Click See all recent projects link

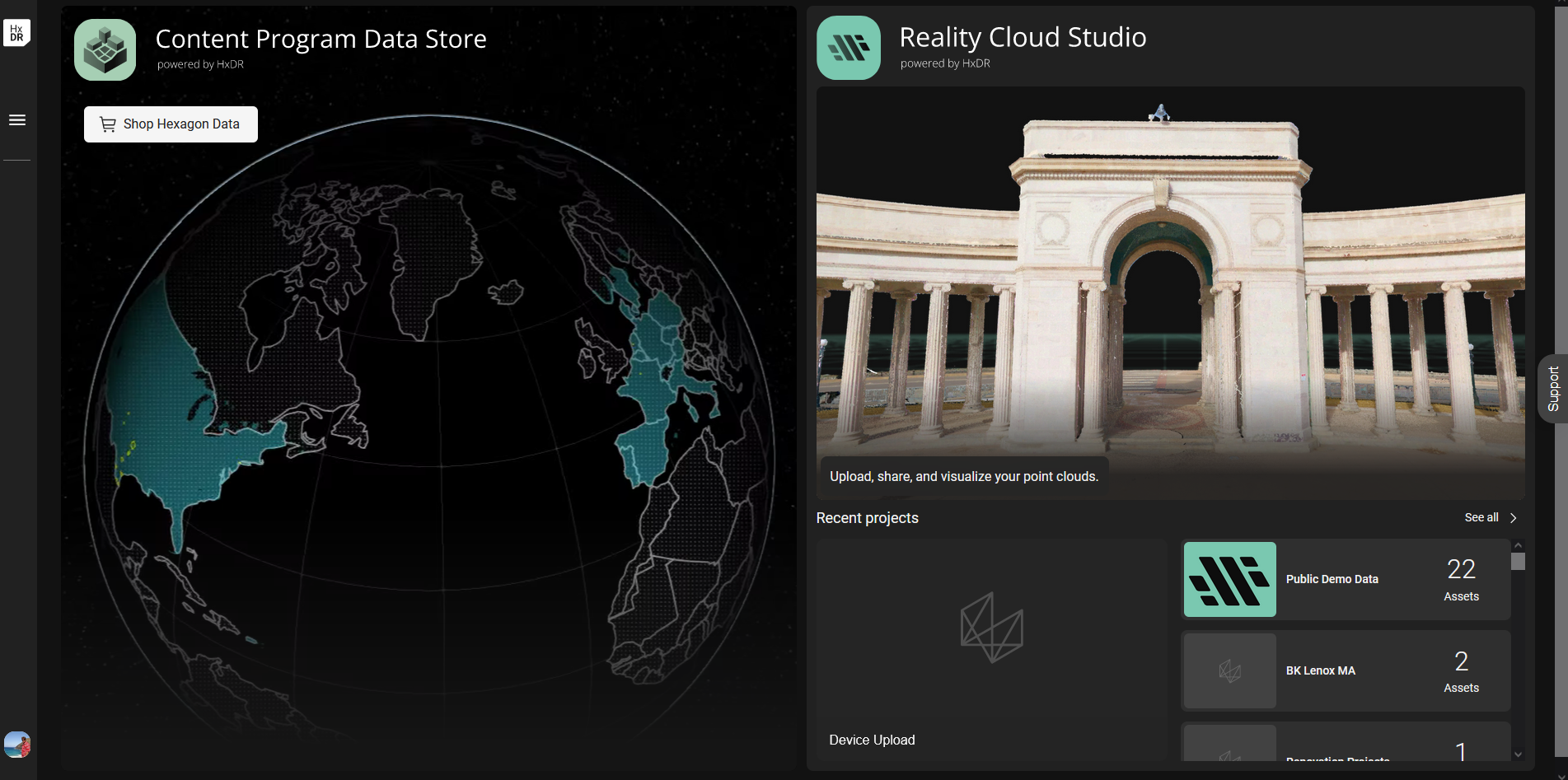point(1481,518)
